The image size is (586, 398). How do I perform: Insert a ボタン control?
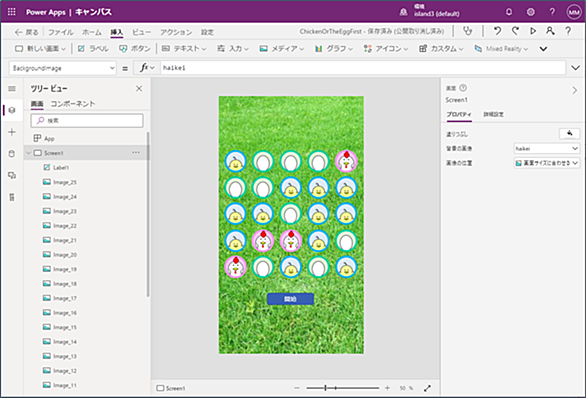[x=135, y=49]
